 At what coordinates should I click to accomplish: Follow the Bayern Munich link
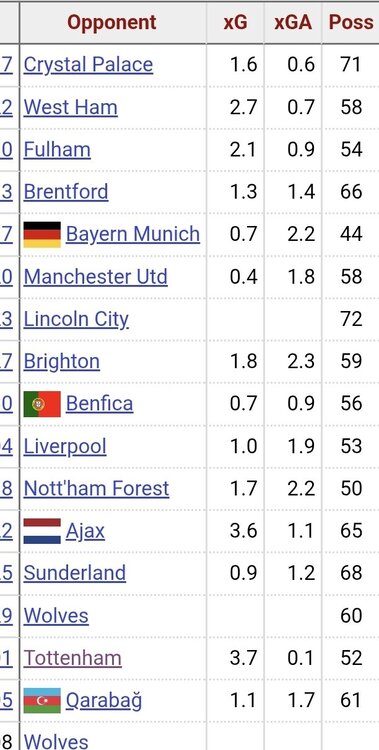(133, 234)
